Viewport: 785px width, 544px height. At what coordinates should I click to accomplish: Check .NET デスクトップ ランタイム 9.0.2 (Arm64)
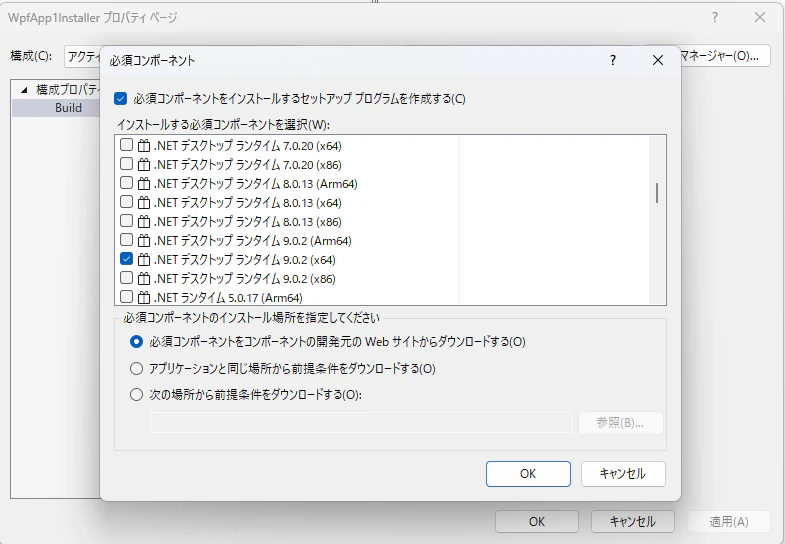(x=127, y=240)
